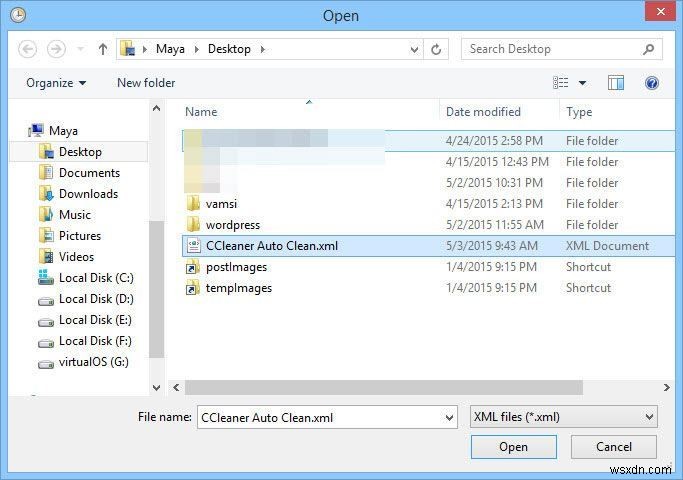Open Help with the question mark icon
Screen dimensions: 683x480
pyautogui.click(x=652, y=83)
